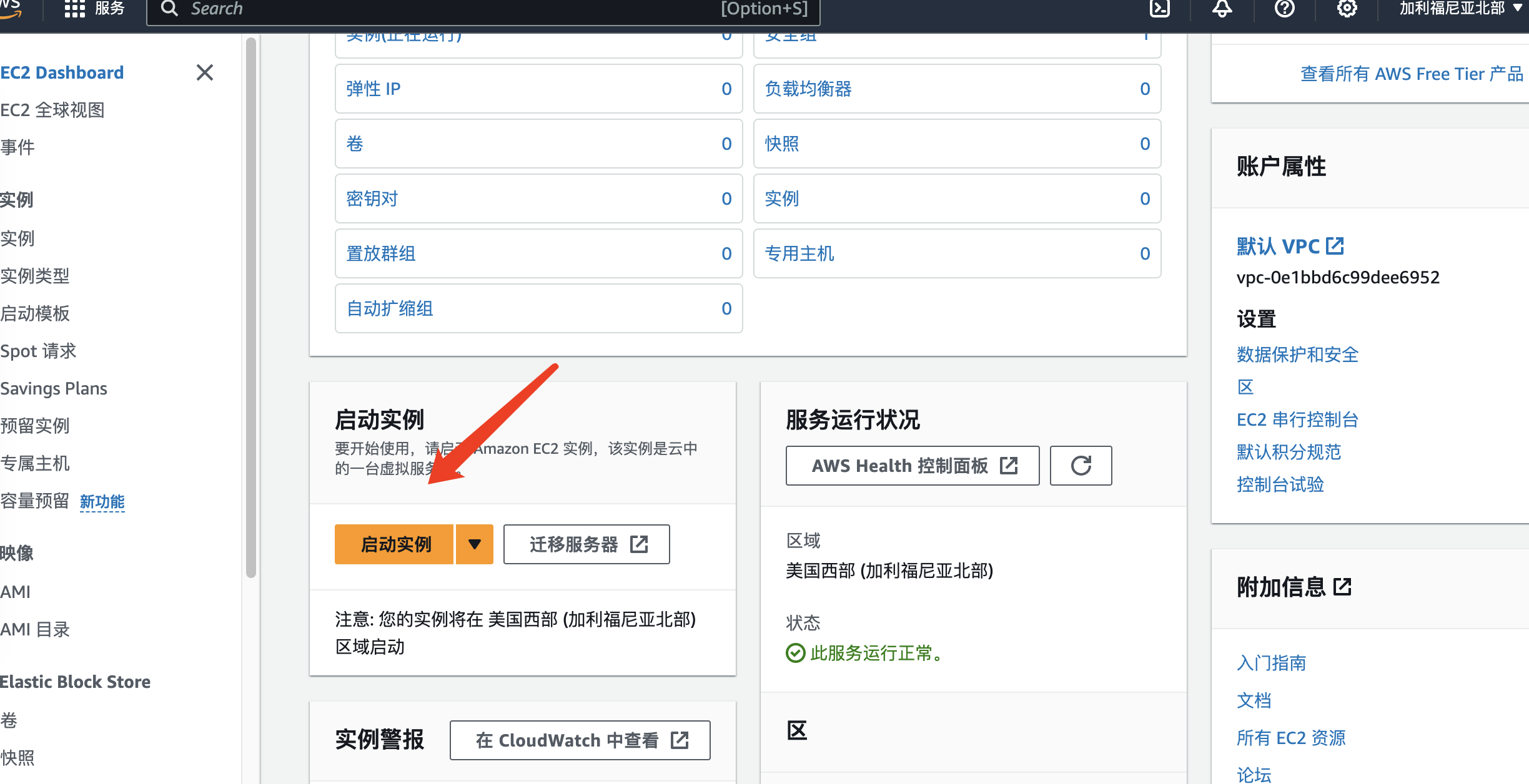Screen dimensions: 1529x784
Task: Open Savings Plans in sidebar
Action: pyautogui.click(x=54, y=388)
